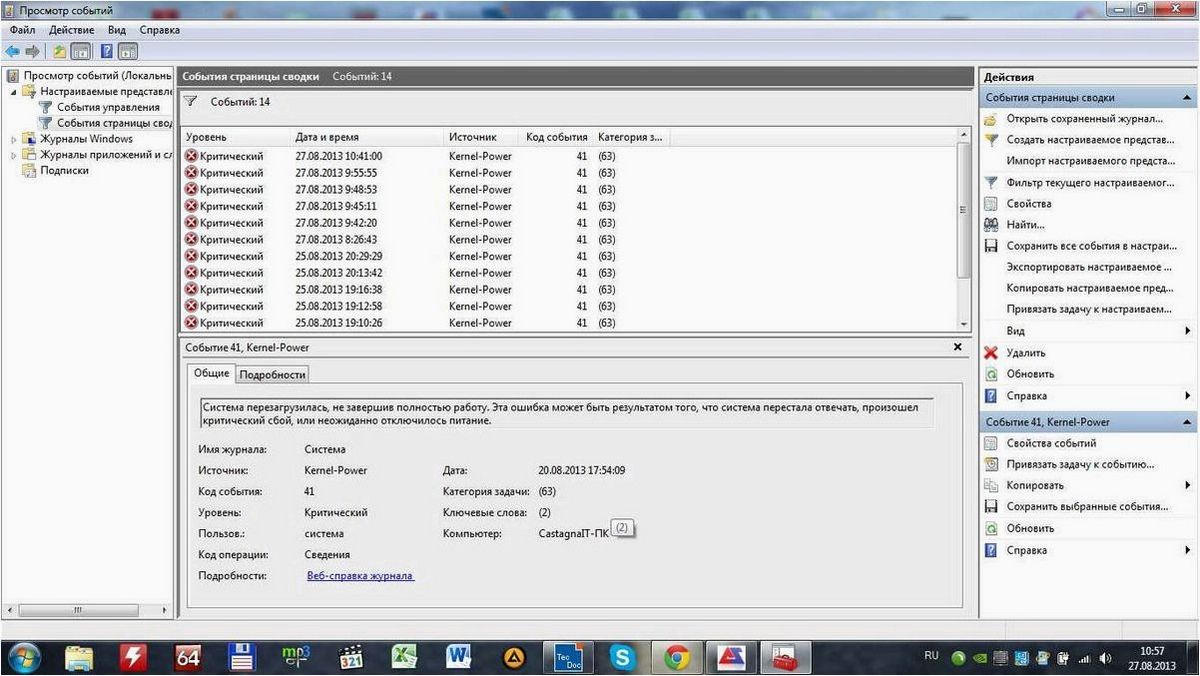Screen dimensions: 1200x676
Task: Click the floppy icon of 'Сохранить все события'
Action: pyautogui.click(x=991, y=246)
